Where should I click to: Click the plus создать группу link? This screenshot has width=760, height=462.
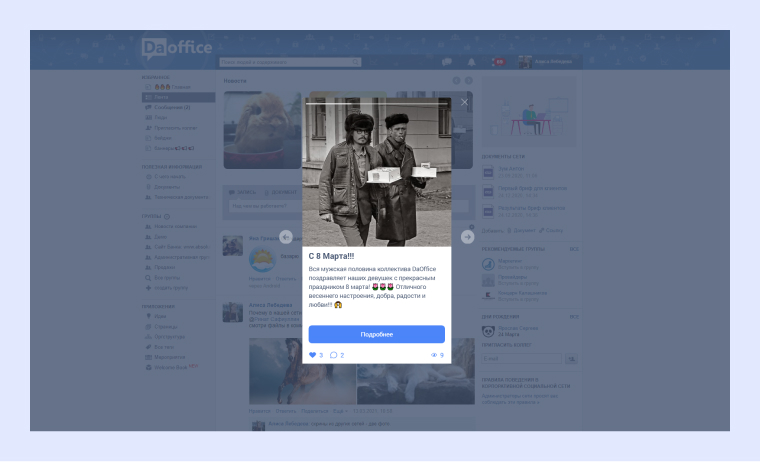click(x=167, y=288)
